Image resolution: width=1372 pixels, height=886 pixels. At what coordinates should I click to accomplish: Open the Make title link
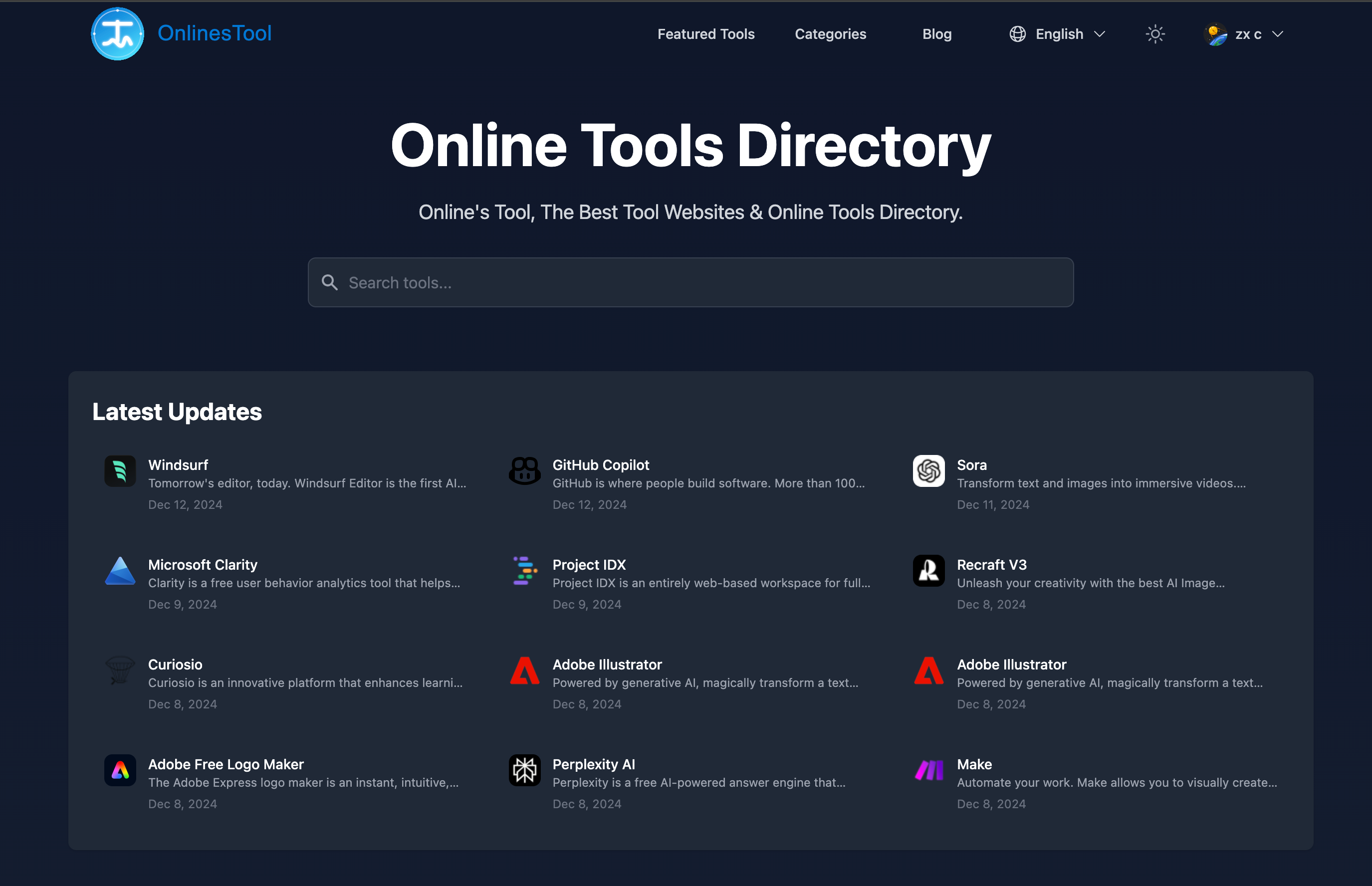click(974, 764)
